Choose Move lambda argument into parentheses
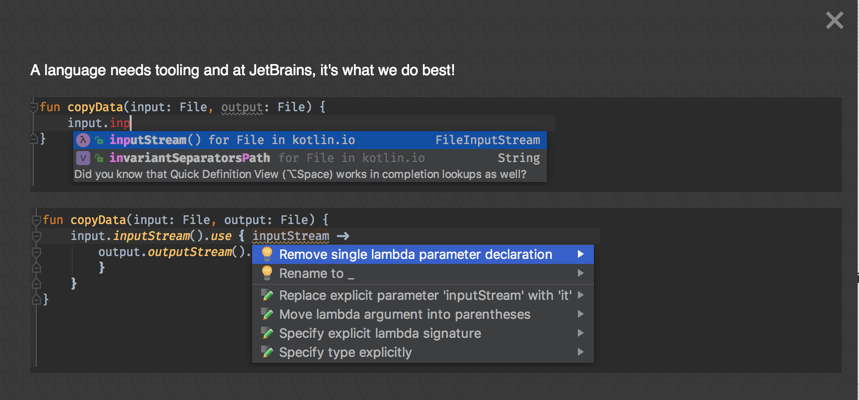Viewport: 859px width, 400px height. click(x=422, y=315)
